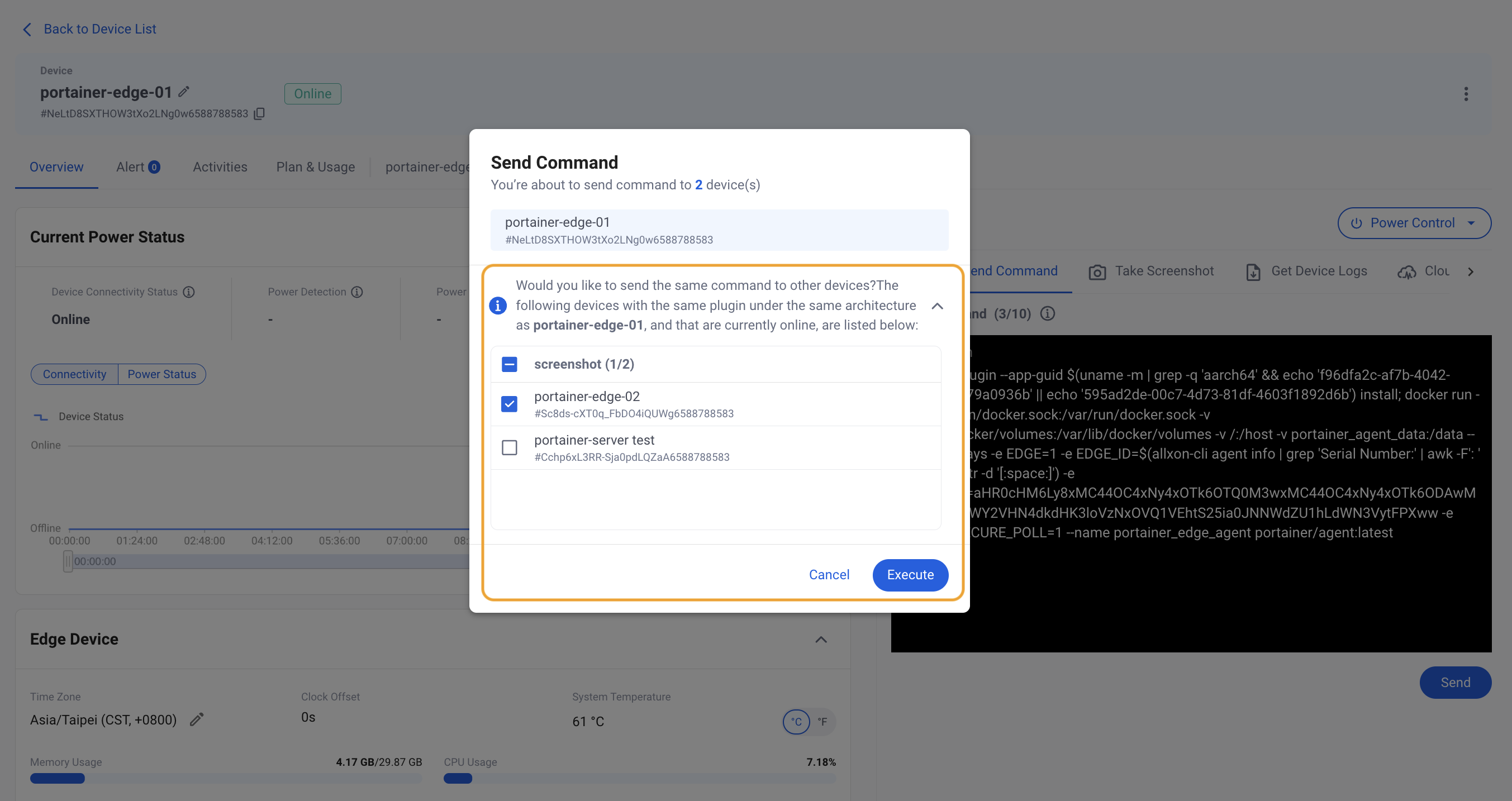The width and height of the screenshot is (1512, 801).
Task: Open the Power Control dropdown
Action: [x=1414, y=223]
